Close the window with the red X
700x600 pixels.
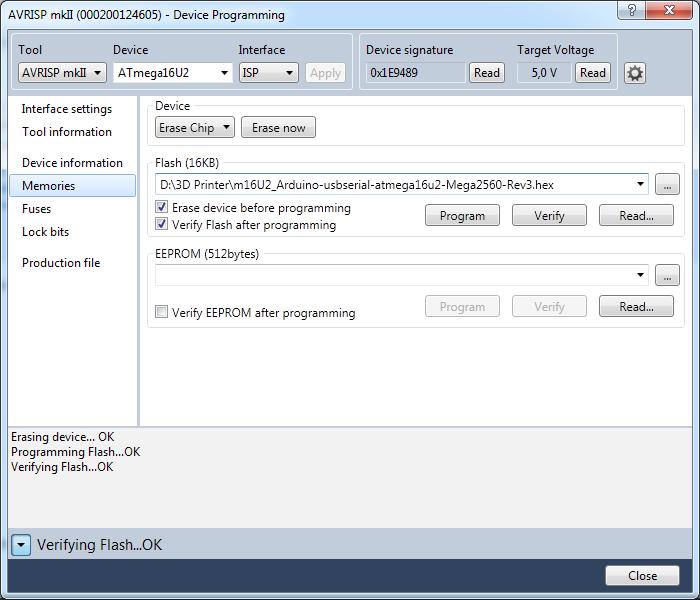point(669,9)
